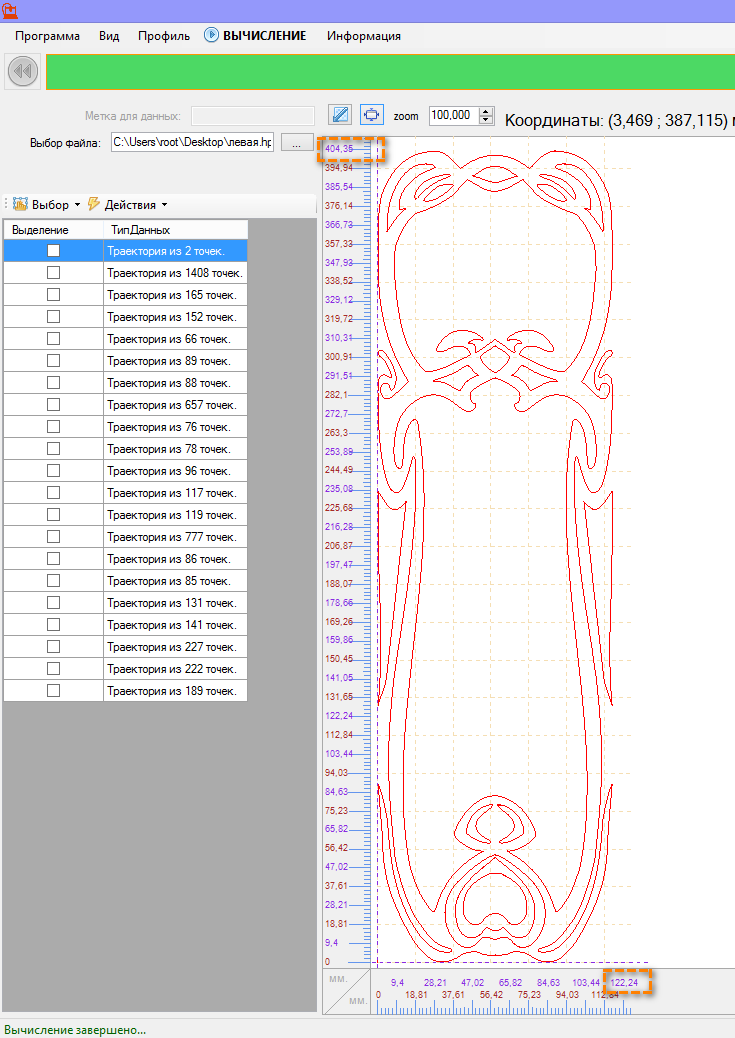The image size is (735, 1038).
Task: Select row text Траектория из 119 точек
Action: coord(172,514)
